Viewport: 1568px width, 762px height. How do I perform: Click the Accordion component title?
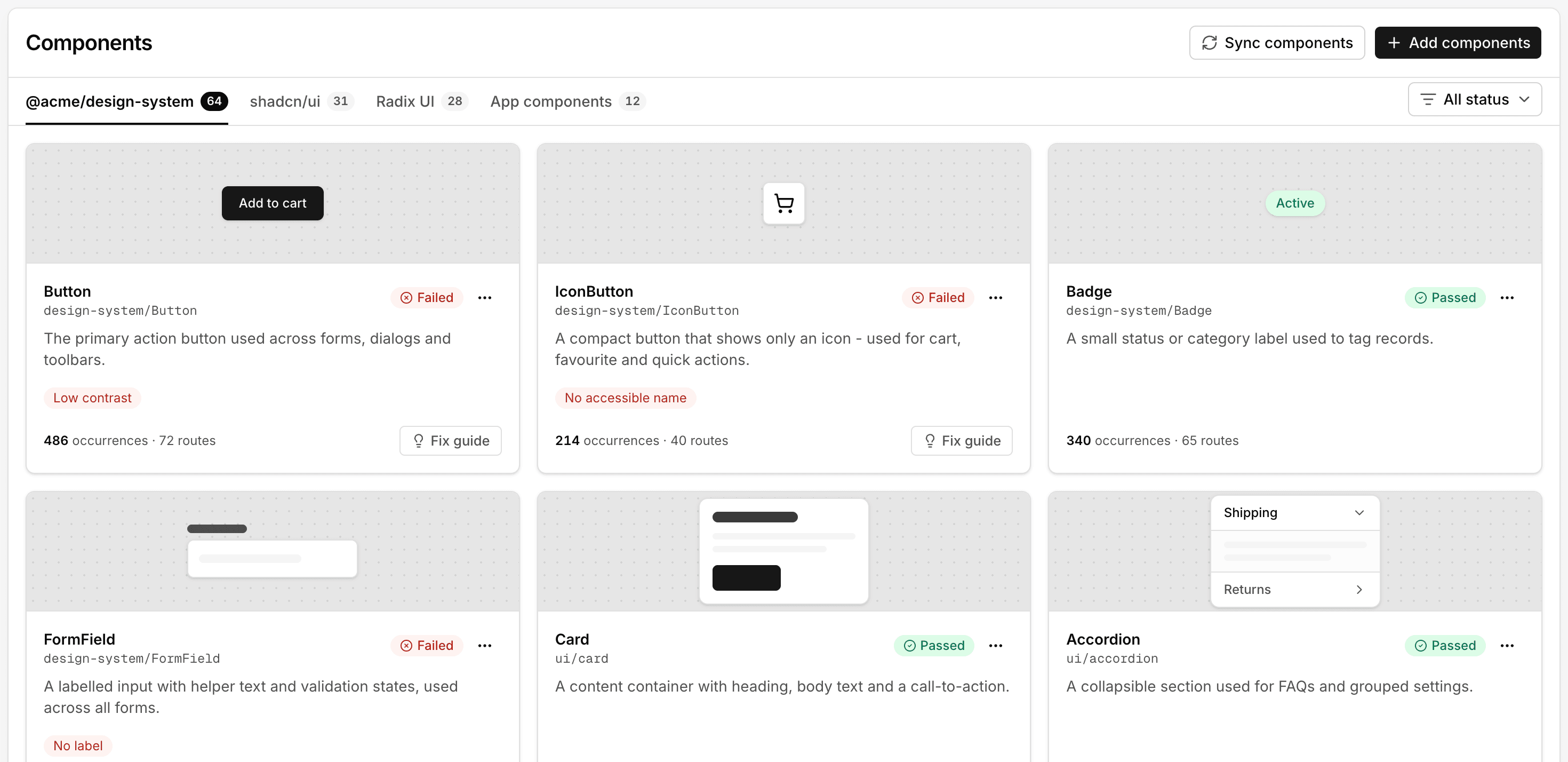(x=1102, y=639)
